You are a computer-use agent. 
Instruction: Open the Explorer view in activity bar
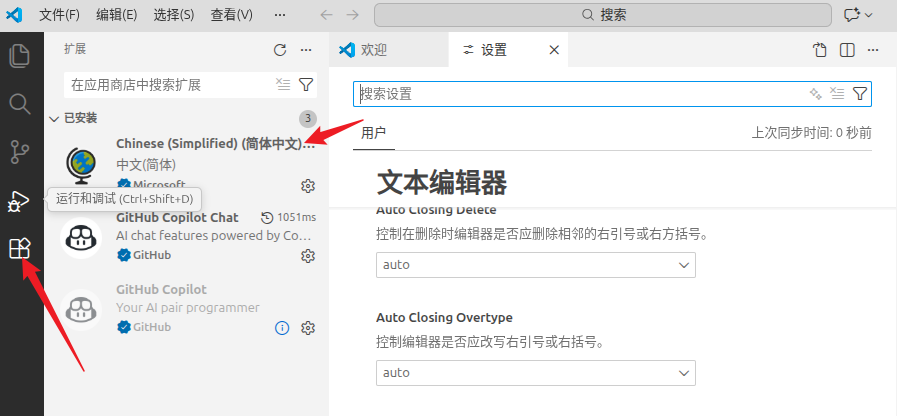coord(20,55)
